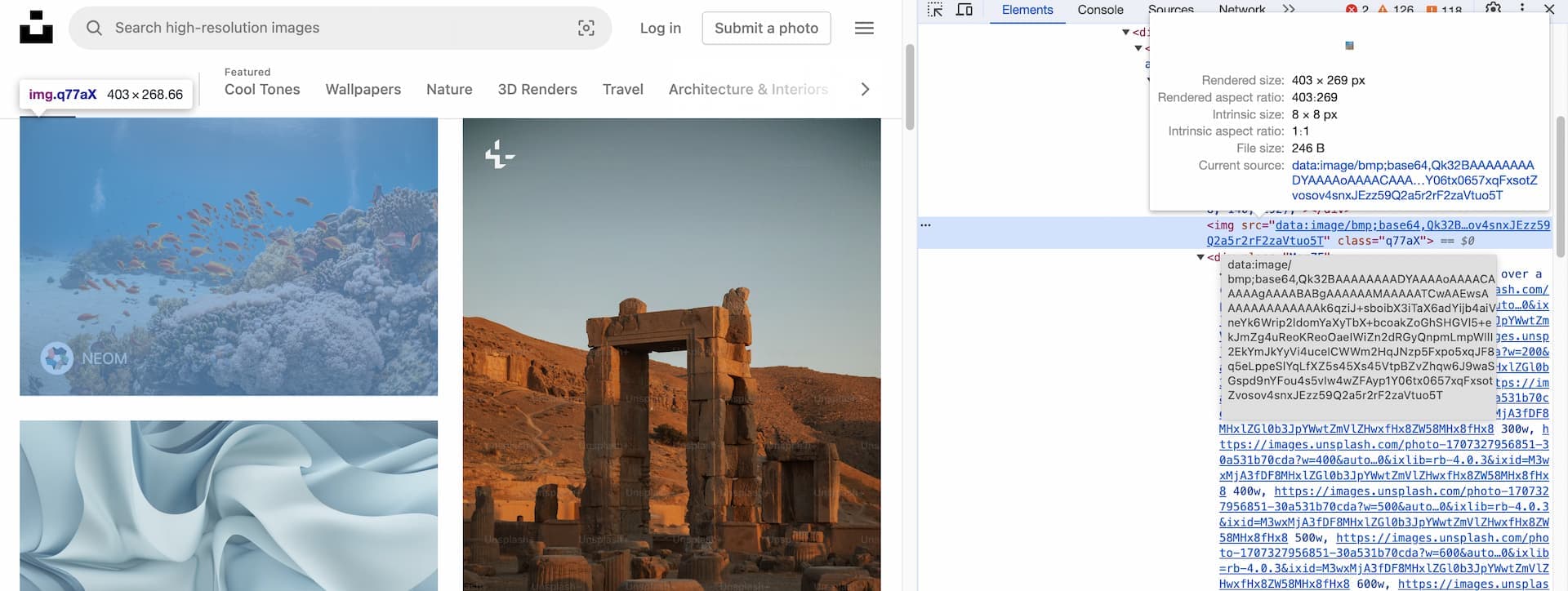Open the Wallpapers category
Image resolution: width=1568 pixels, height=591 pixels.
[x=363, y=90]
